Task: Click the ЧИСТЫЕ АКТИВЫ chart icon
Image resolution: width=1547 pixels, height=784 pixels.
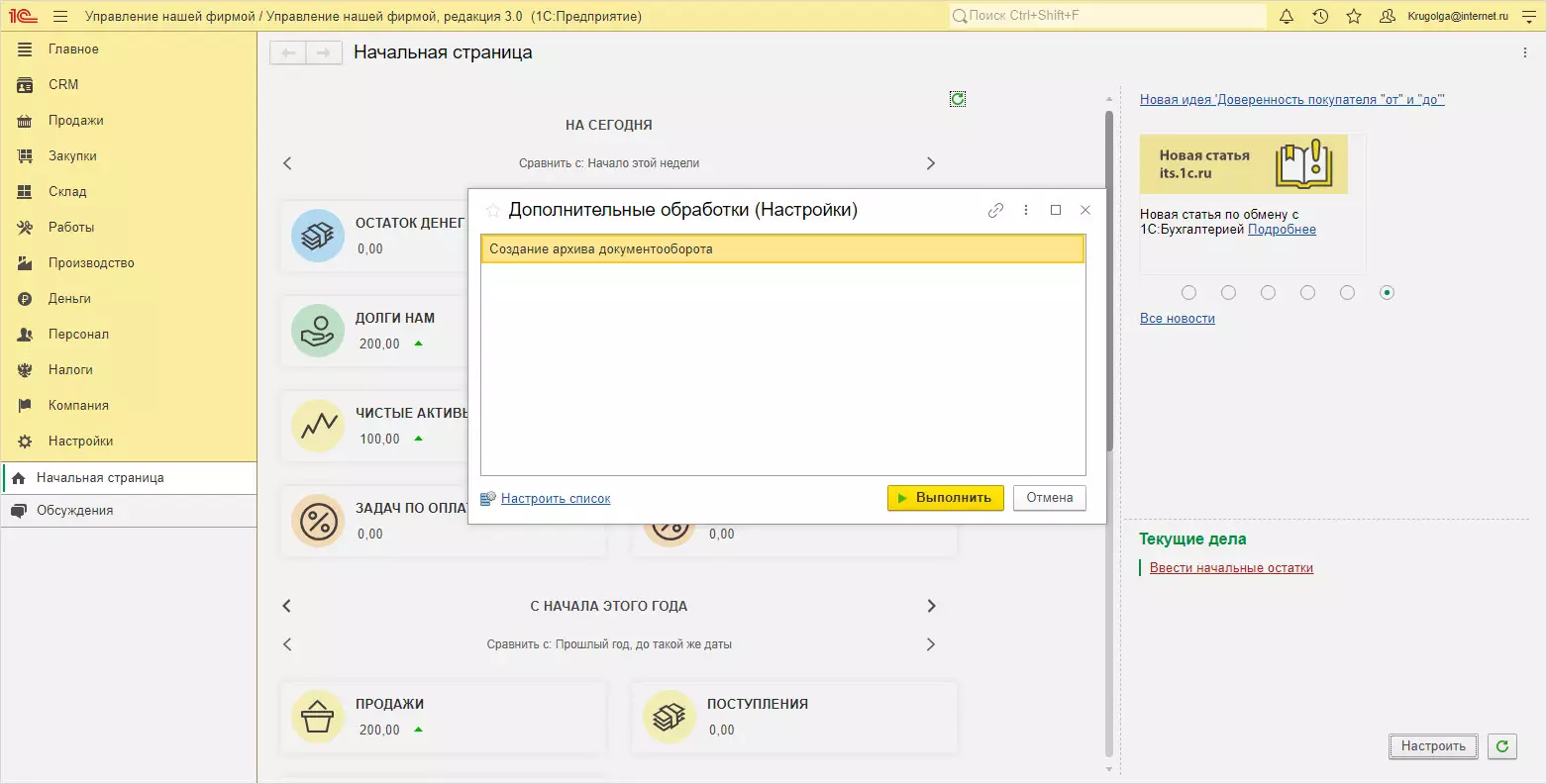Action: click(x=318, y=426)
